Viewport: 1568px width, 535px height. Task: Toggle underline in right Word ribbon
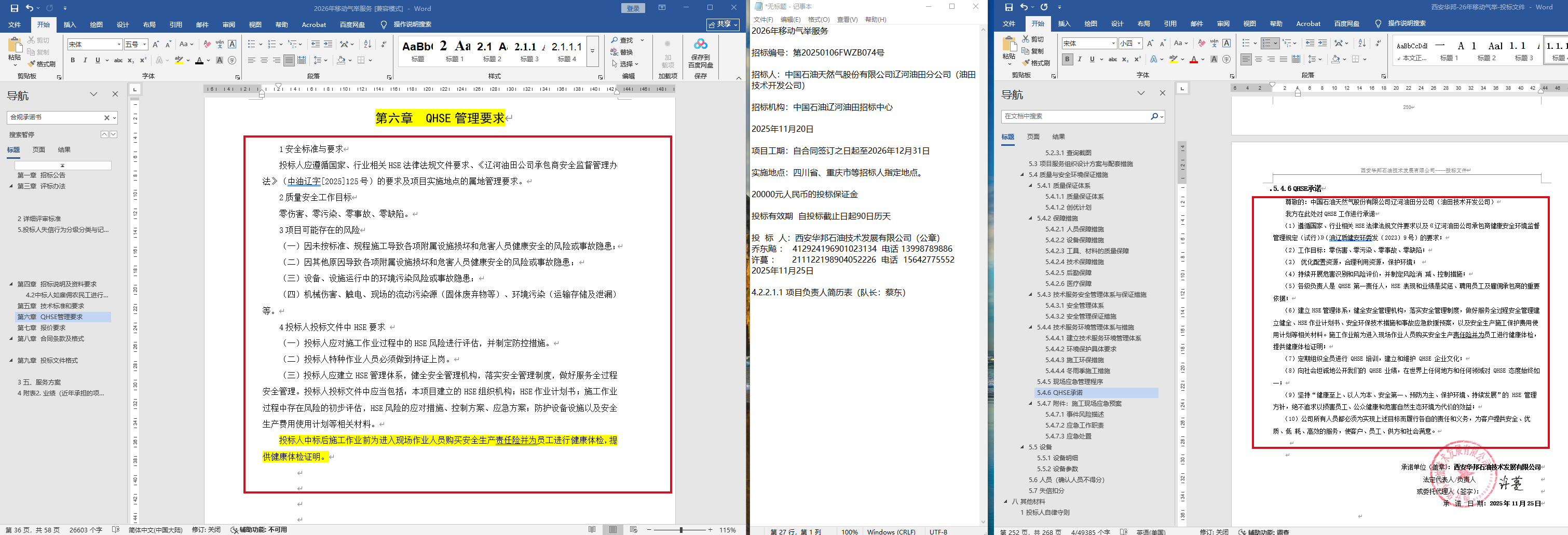[1092, 59]
